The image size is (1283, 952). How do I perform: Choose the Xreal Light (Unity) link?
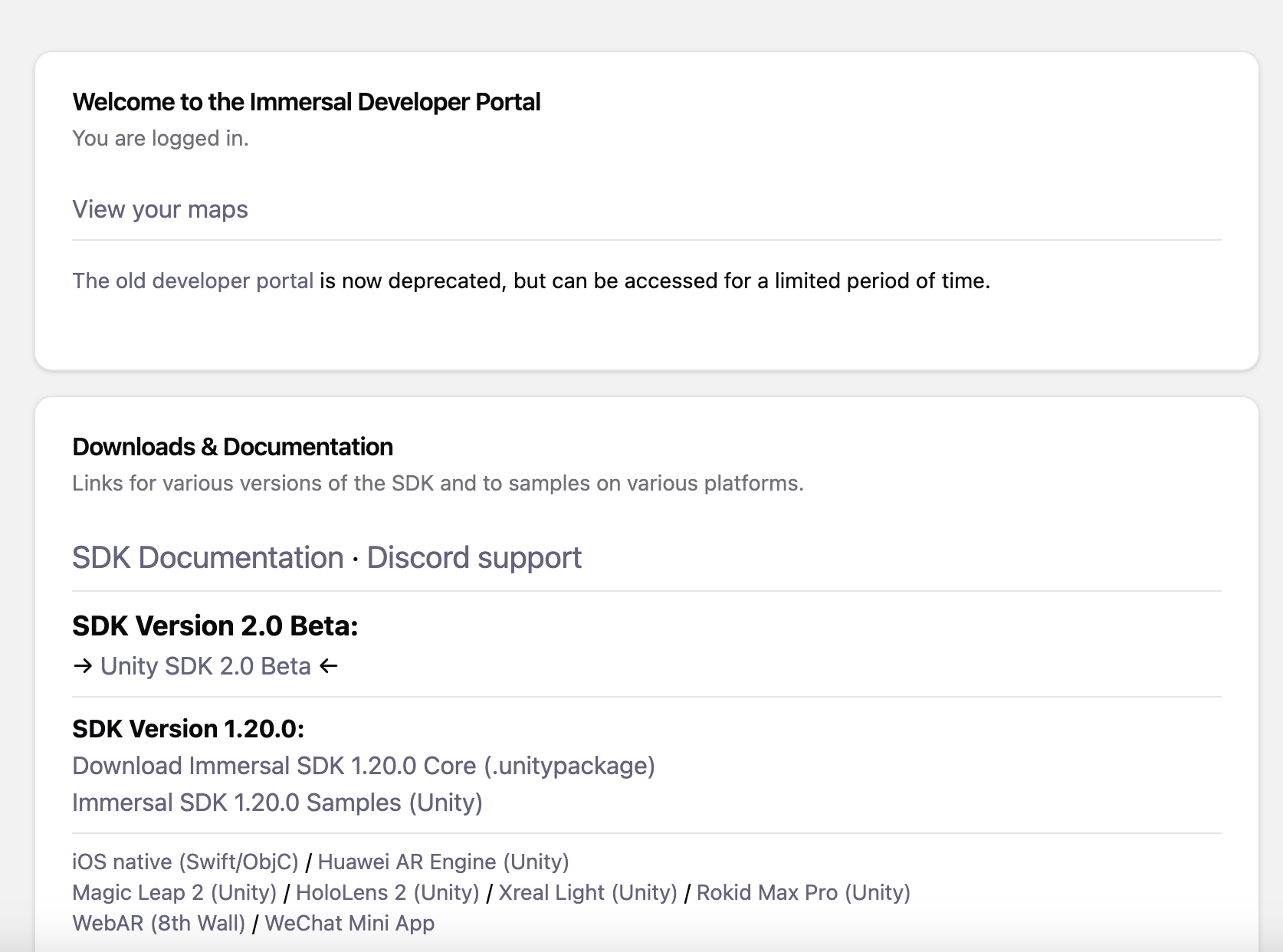pyautogui.click(x=588, y=892)
